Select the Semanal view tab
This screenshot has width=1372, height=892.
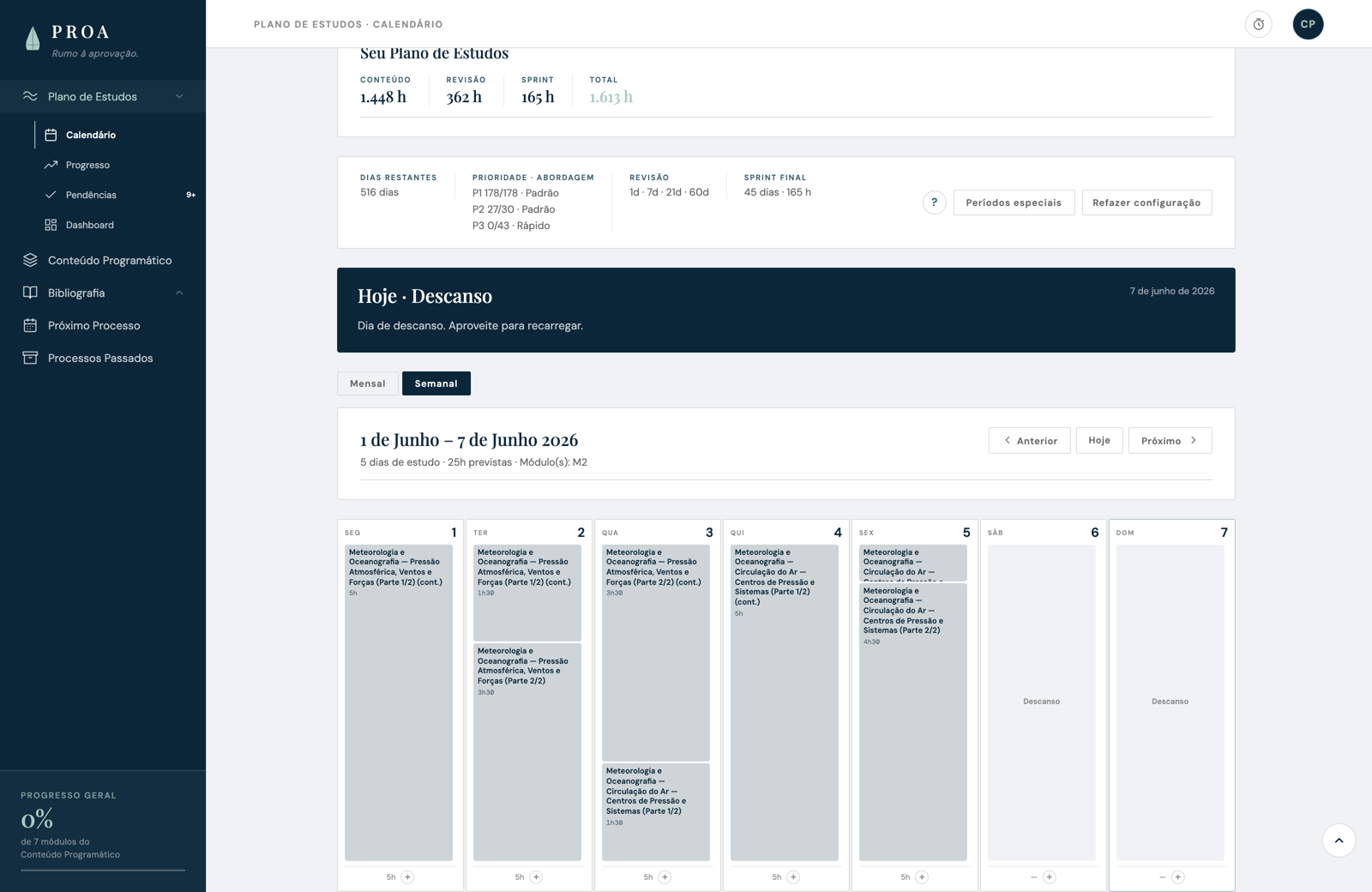436,383
